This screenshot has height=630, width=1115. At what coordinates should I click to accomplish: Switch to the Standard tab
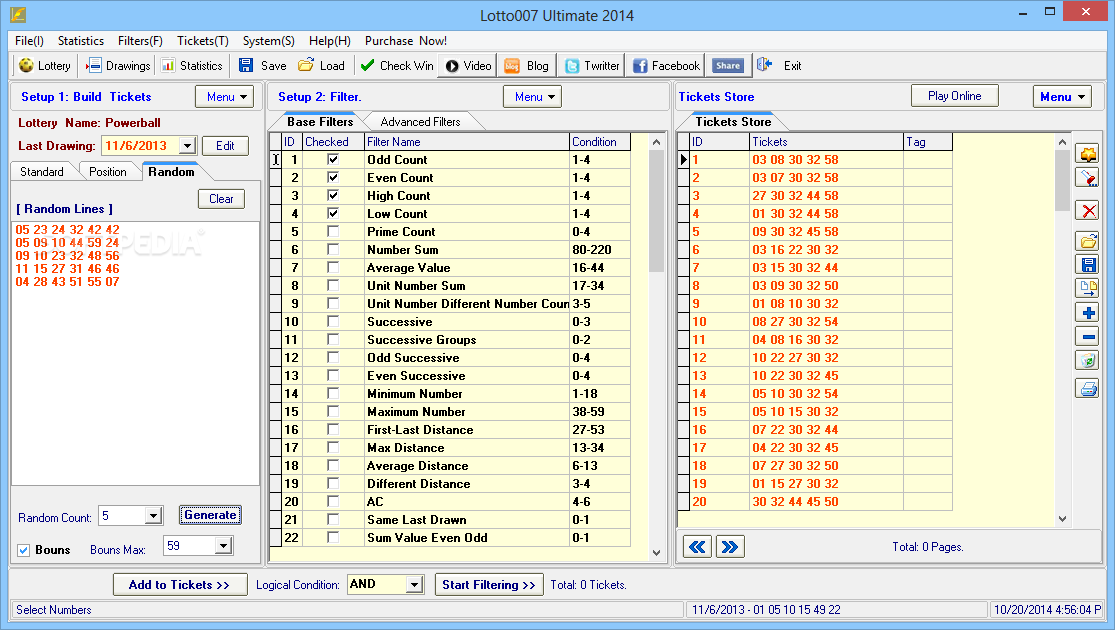coord(41,171)
